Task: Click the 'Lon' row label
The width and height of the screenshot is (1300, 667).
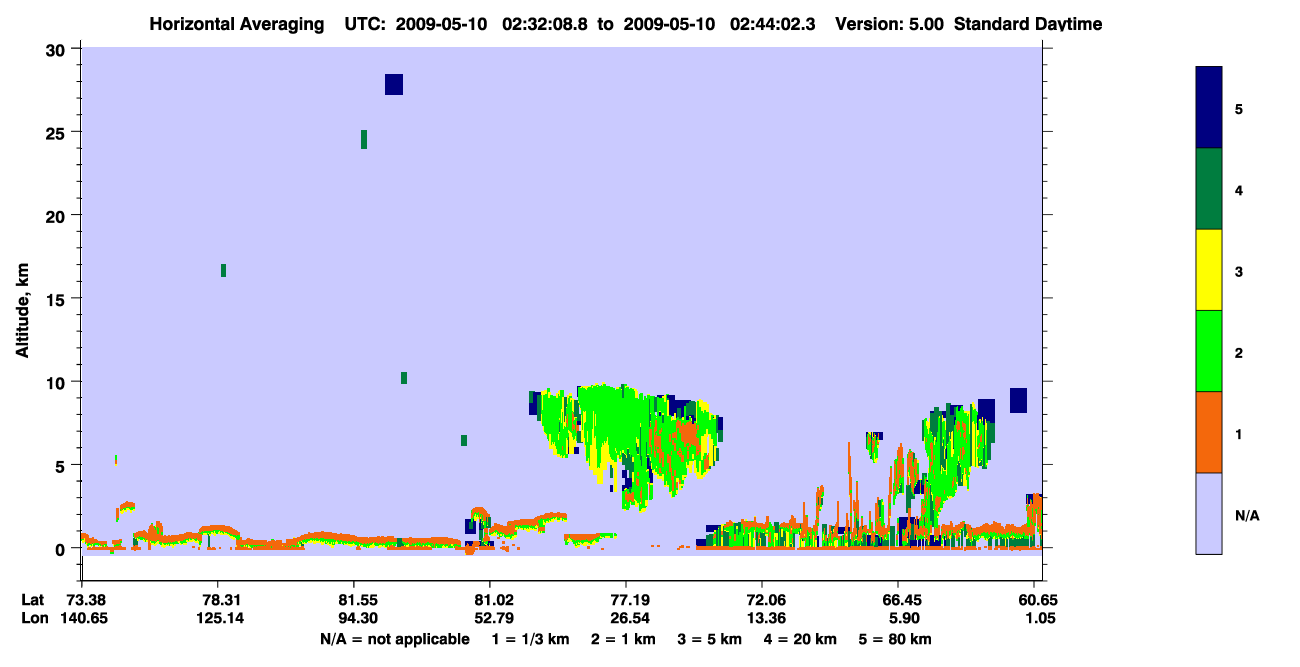Action: pos(34,618)
